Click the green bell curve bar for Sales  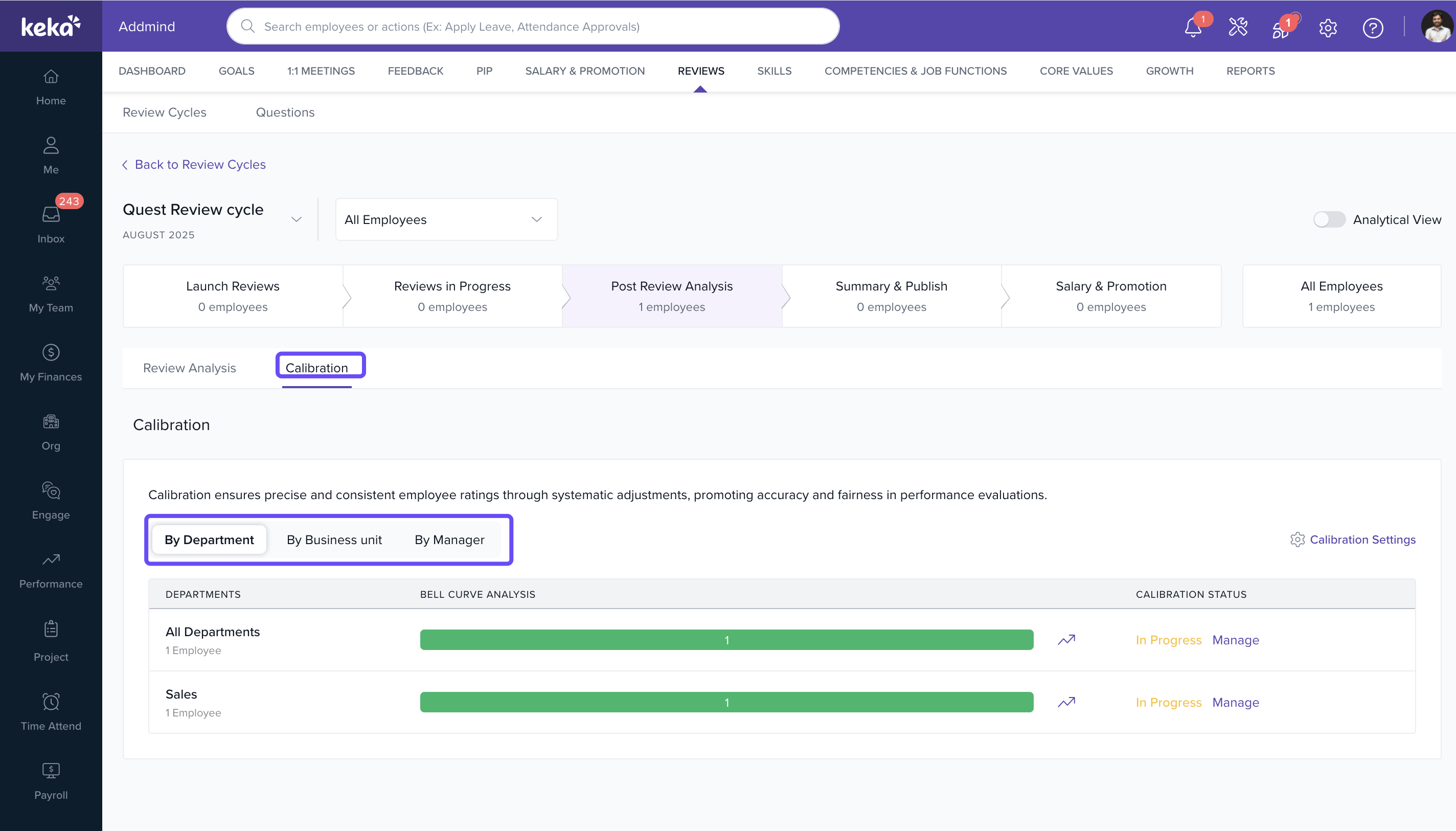click(726, 702)
